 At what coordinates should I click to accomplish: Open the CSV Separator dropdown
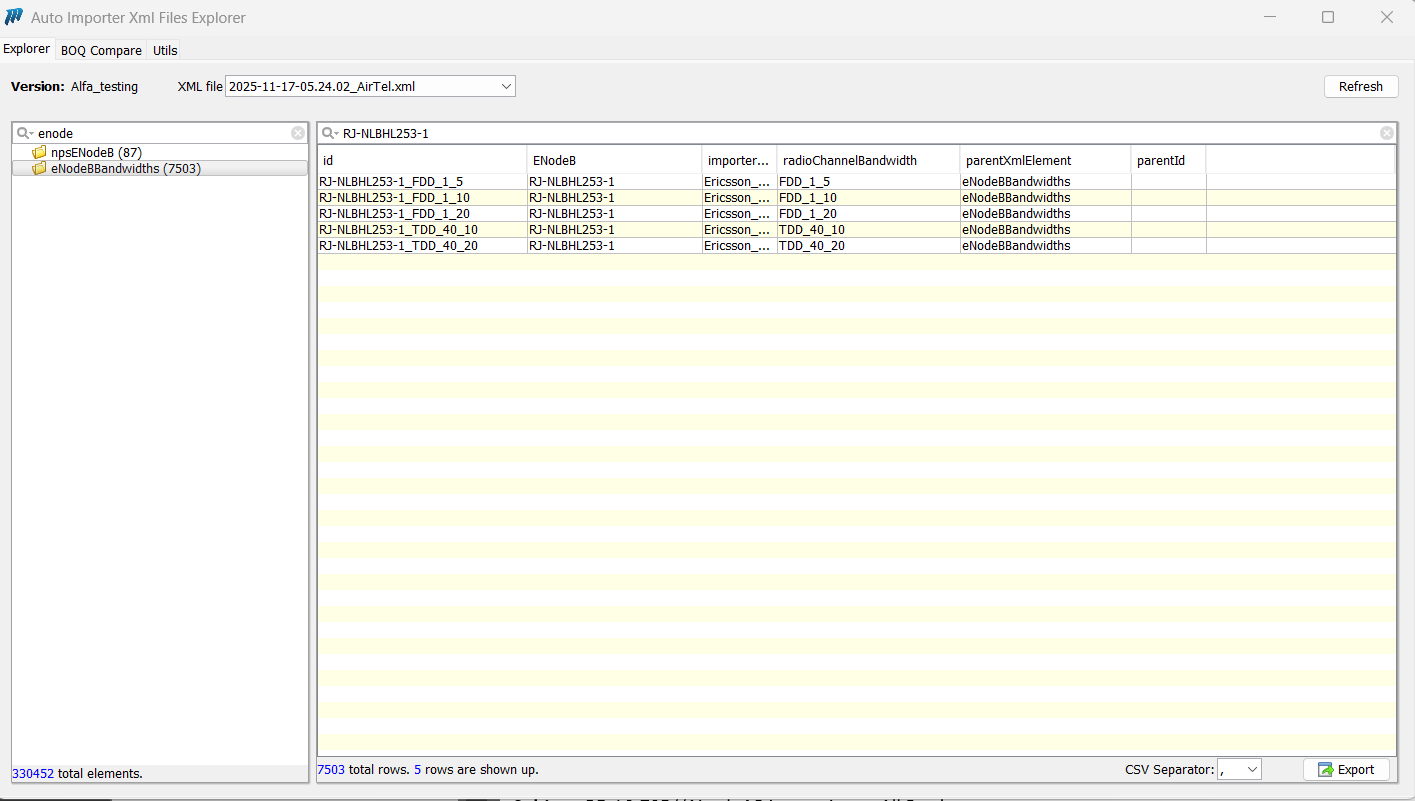[x=1252, y=769]
